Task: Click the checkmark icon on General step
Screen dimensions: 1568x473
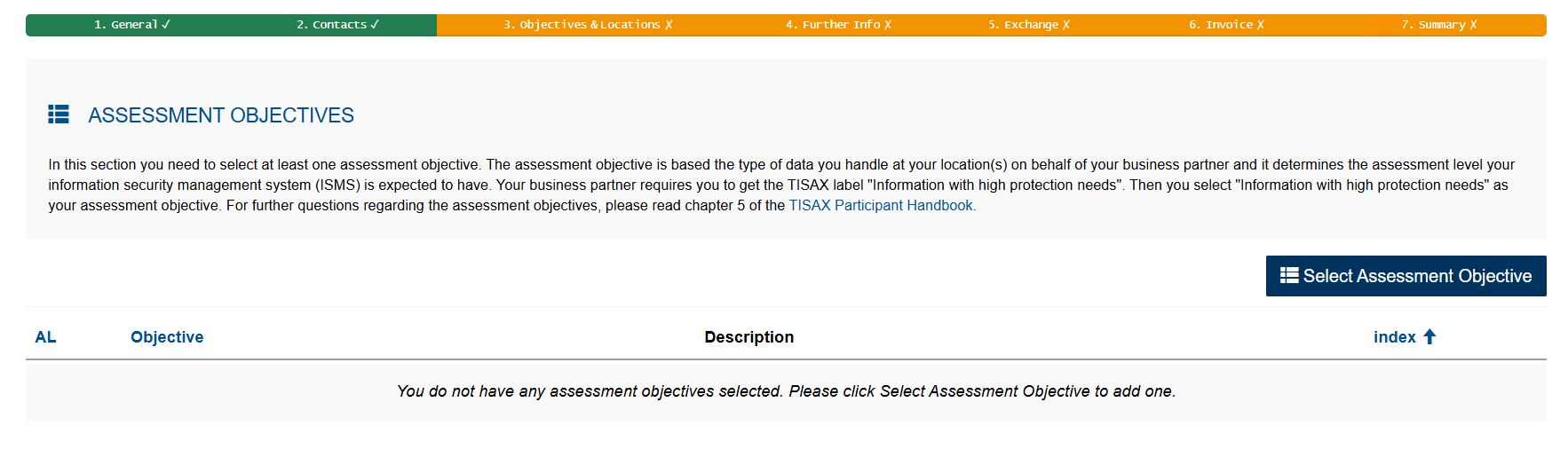Action: (166, 25)
